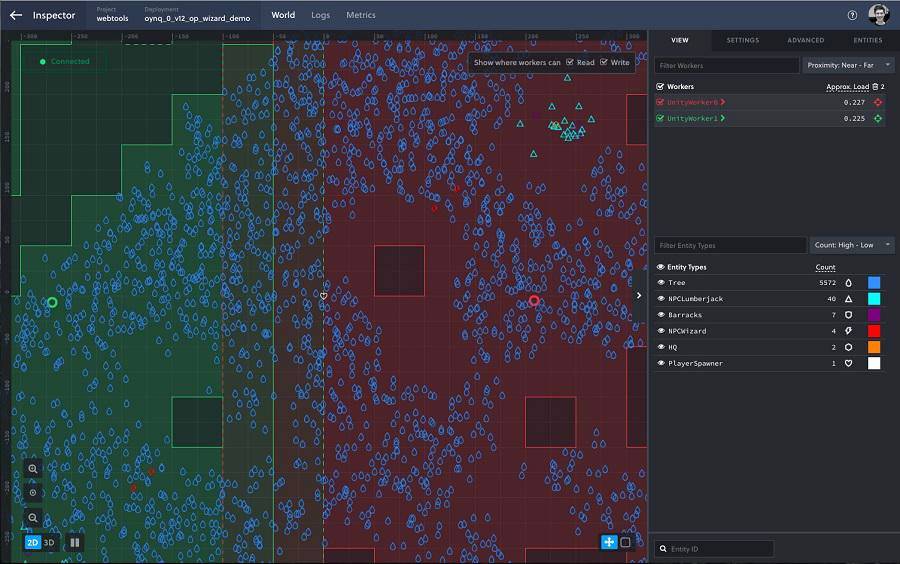Hide Tree entities with eye icon

pos(661,283)
